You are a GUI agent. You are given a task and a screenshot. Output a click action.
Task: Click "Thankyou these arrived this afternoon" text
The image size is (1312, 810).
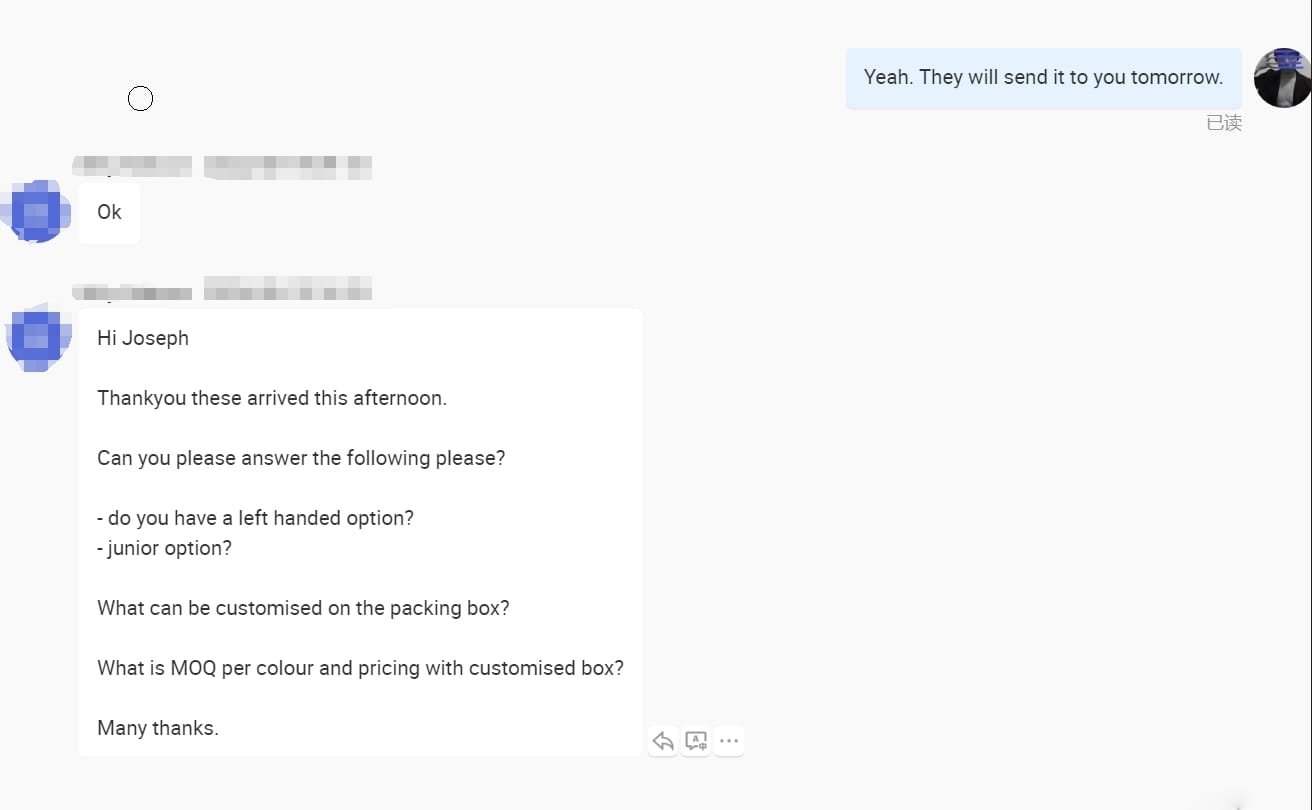click(272, 398)
